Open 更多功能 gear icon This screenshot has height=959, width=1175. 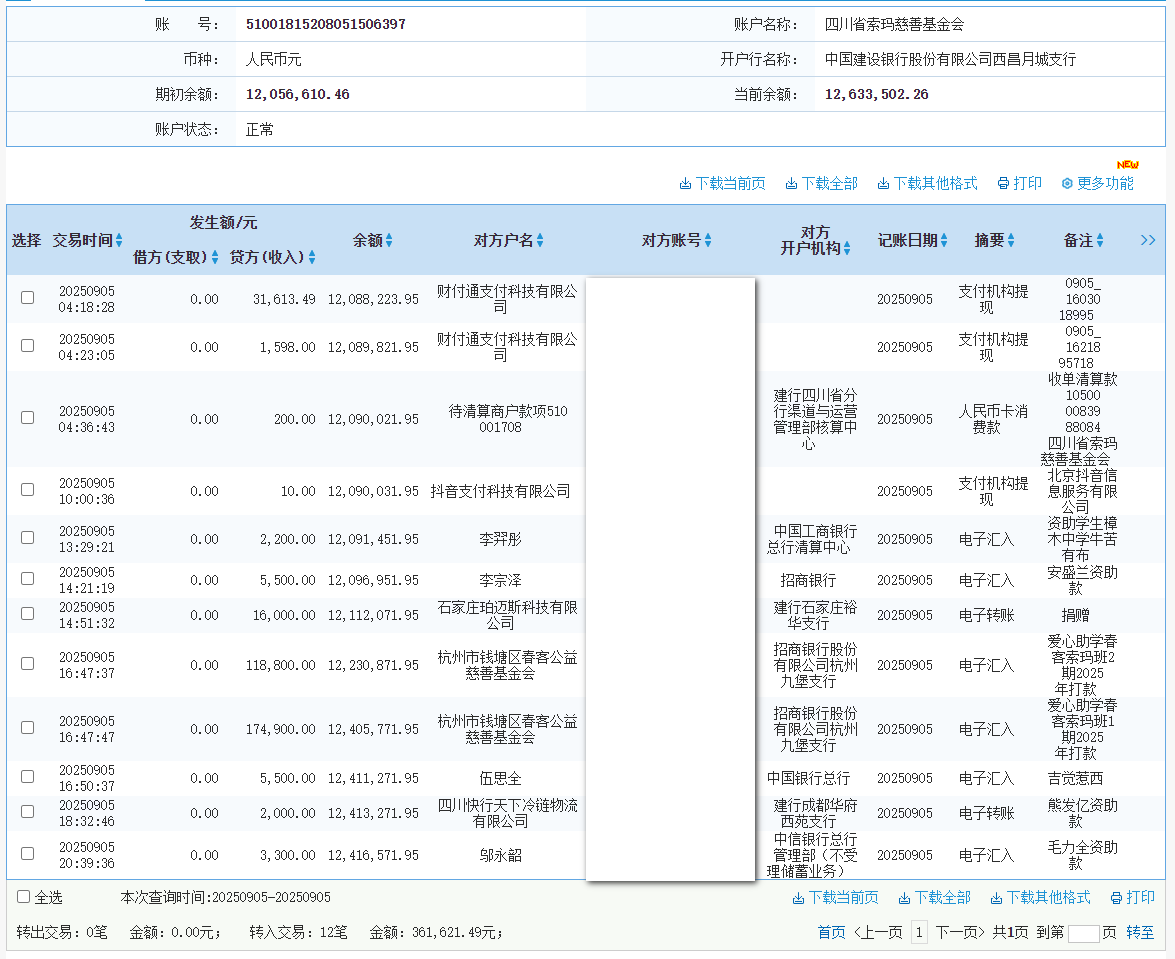click(1067, 184)
